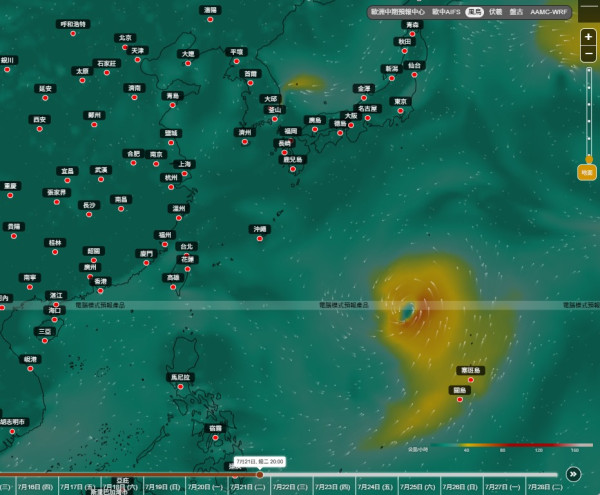Click the 東京 city marker
The width and height of the screenshot is (600, 495).
pos(400,111)
